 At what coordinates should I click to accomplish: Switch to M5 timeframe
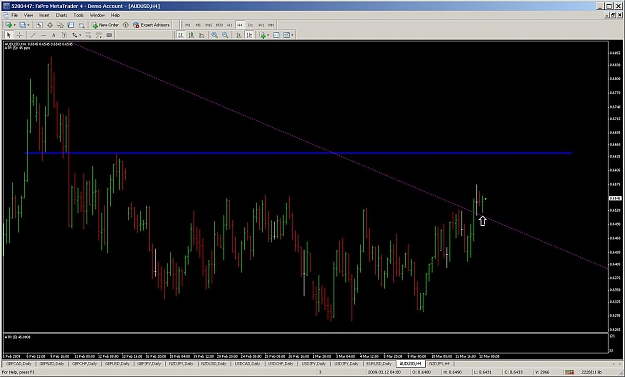pyautogui.click(x=198, y=25)
